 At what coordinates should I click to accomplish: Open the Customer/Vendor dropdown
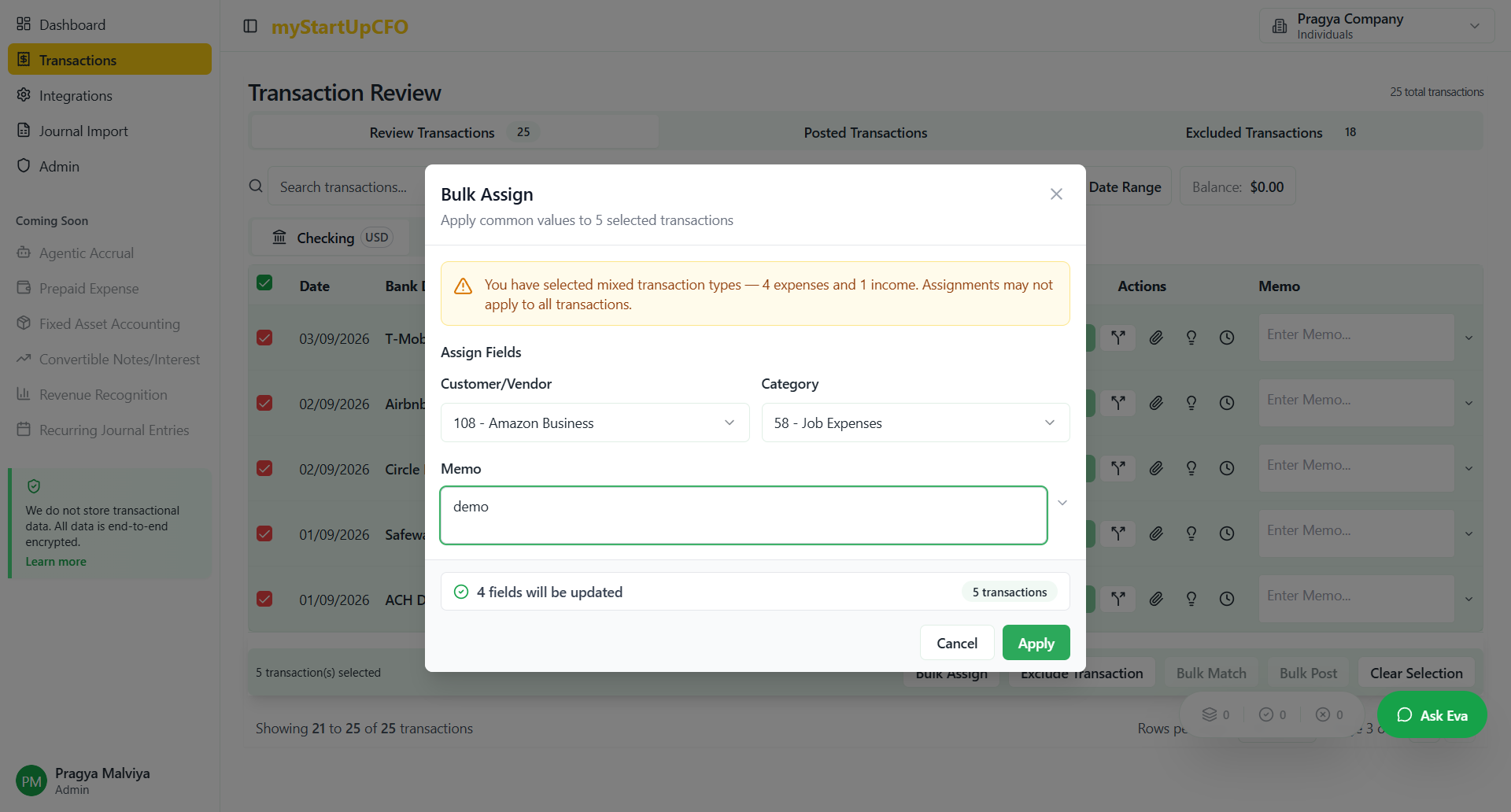tap(594, 423)
